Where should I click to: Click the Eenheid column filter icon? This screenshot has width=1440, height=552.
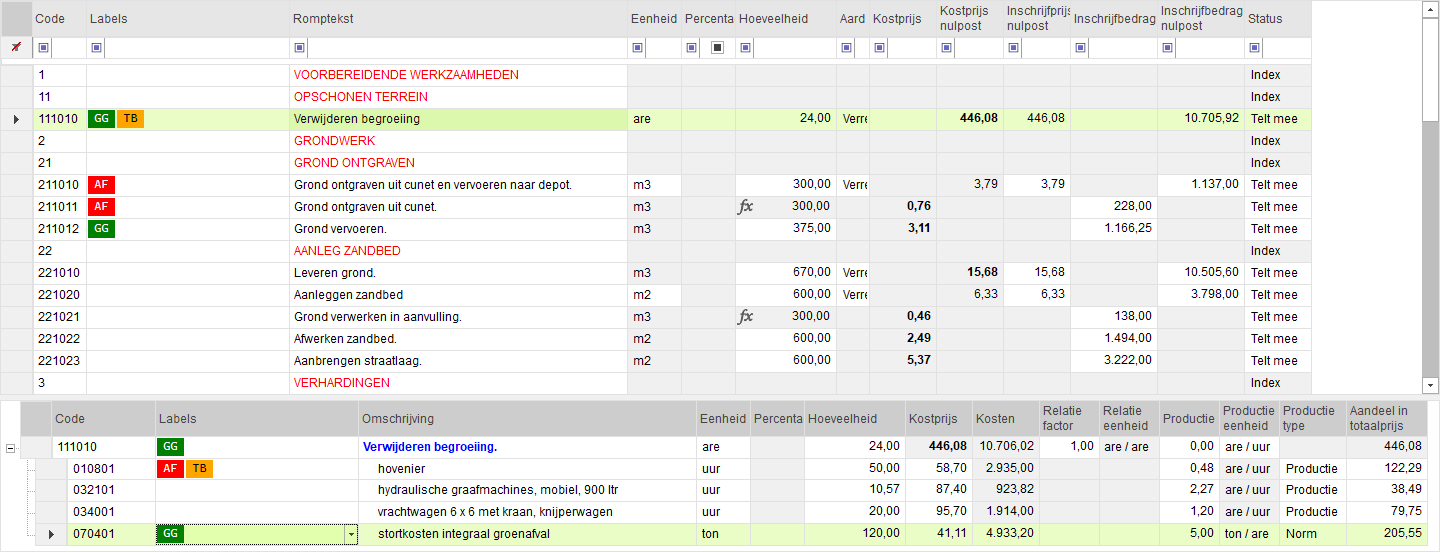pos(637,47)
